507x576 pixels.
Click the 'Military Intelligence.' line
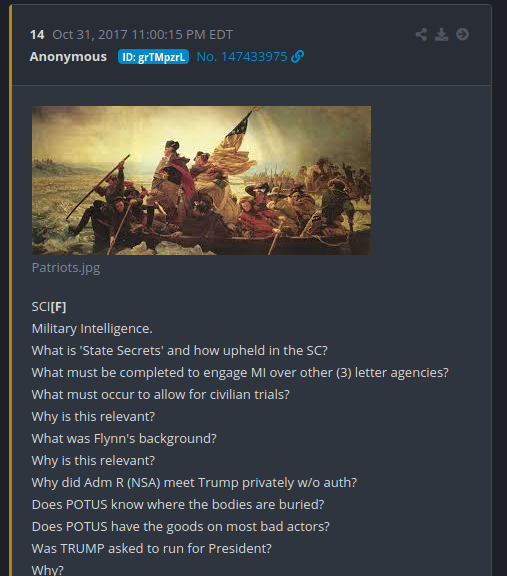tap(92, 328)
